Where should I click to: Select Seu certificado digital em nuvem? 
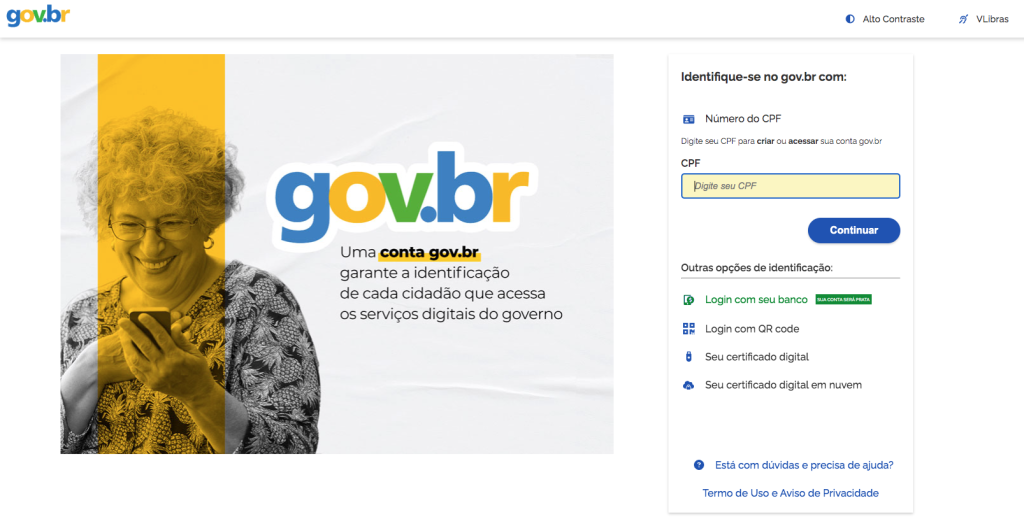click(783, 385)
